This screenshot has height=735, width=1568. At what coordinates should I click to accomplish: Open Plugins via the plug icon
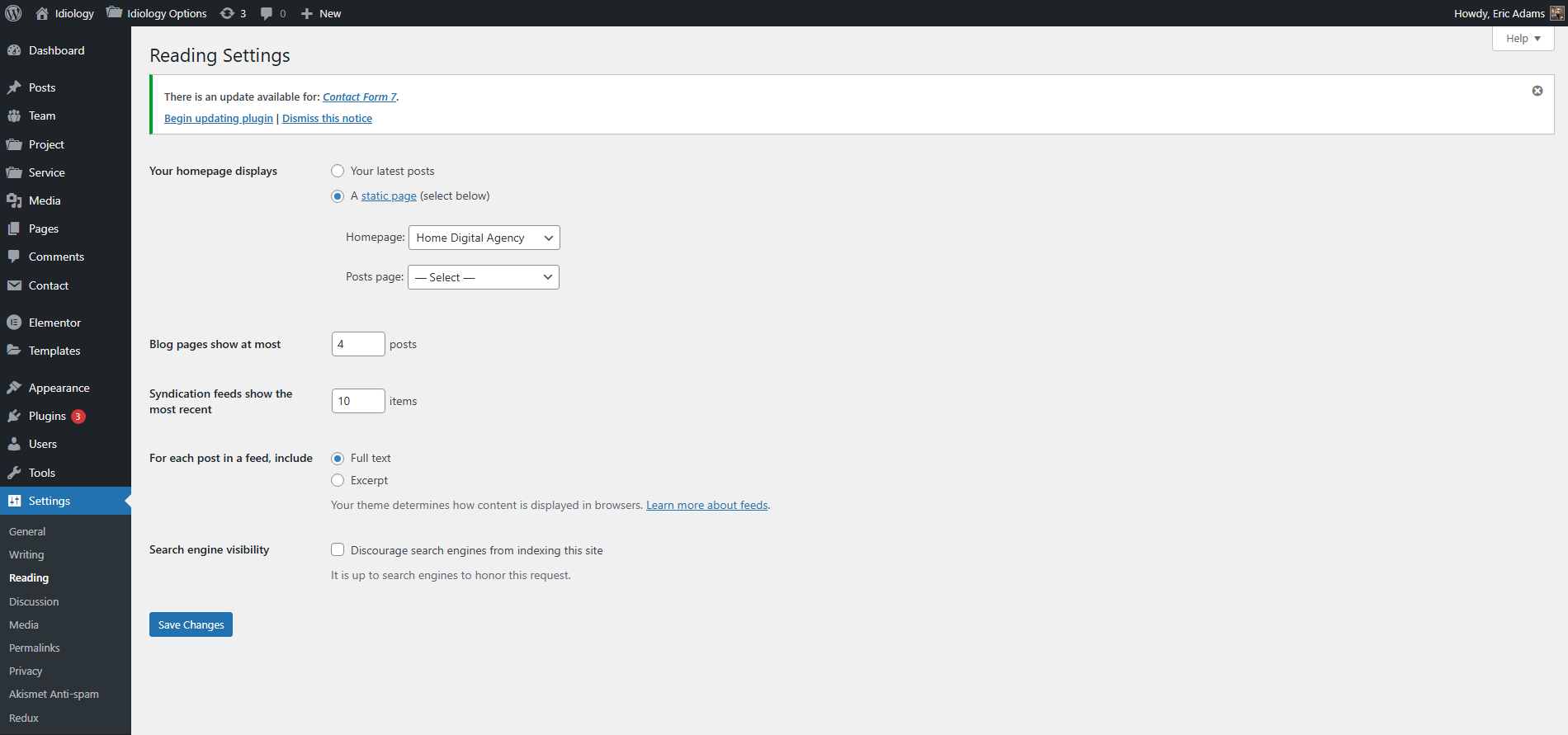[x=14, y=417]
